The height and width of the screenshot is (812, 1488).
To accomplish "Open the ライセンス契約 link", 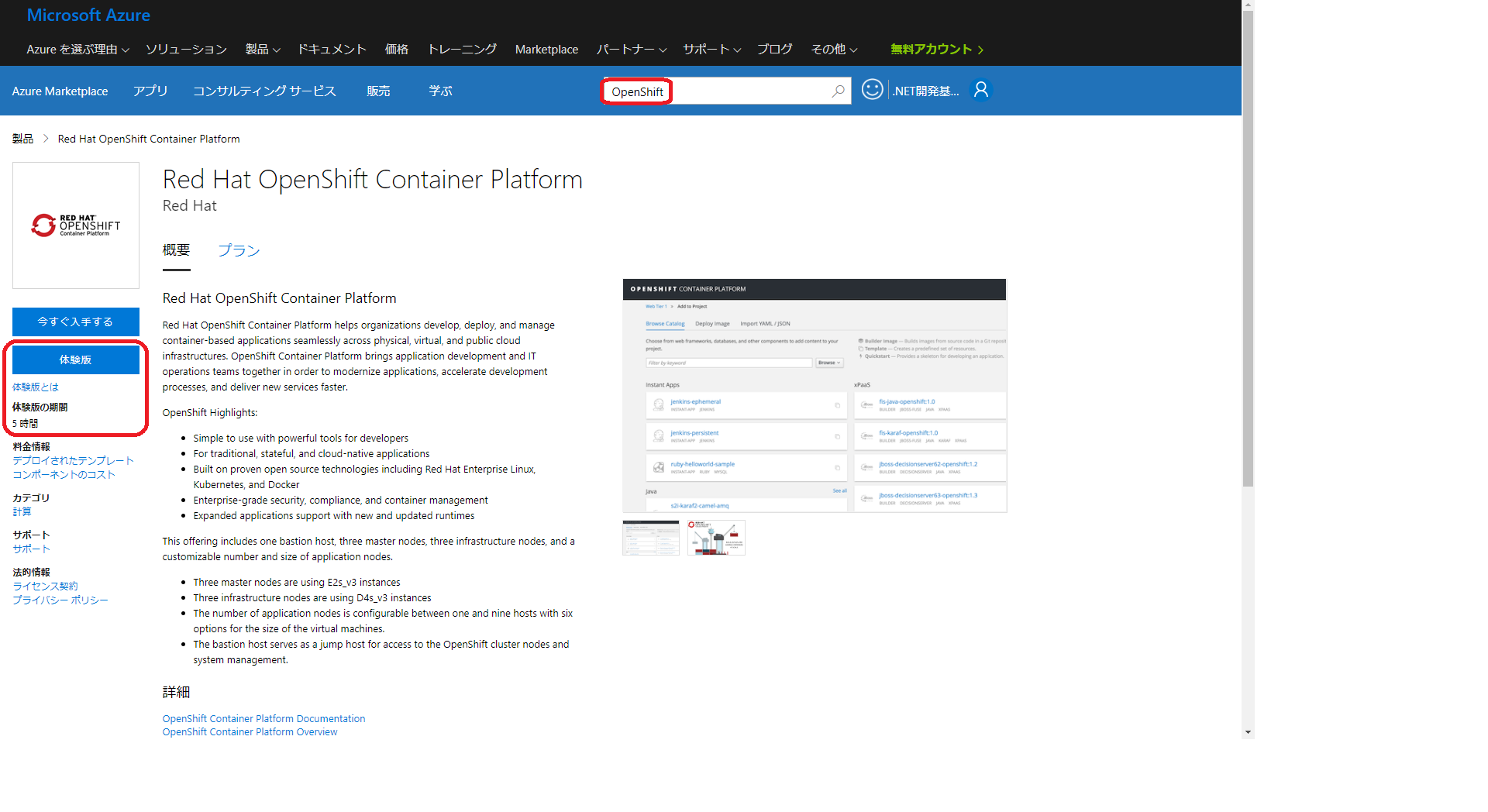I will (45, 587).
